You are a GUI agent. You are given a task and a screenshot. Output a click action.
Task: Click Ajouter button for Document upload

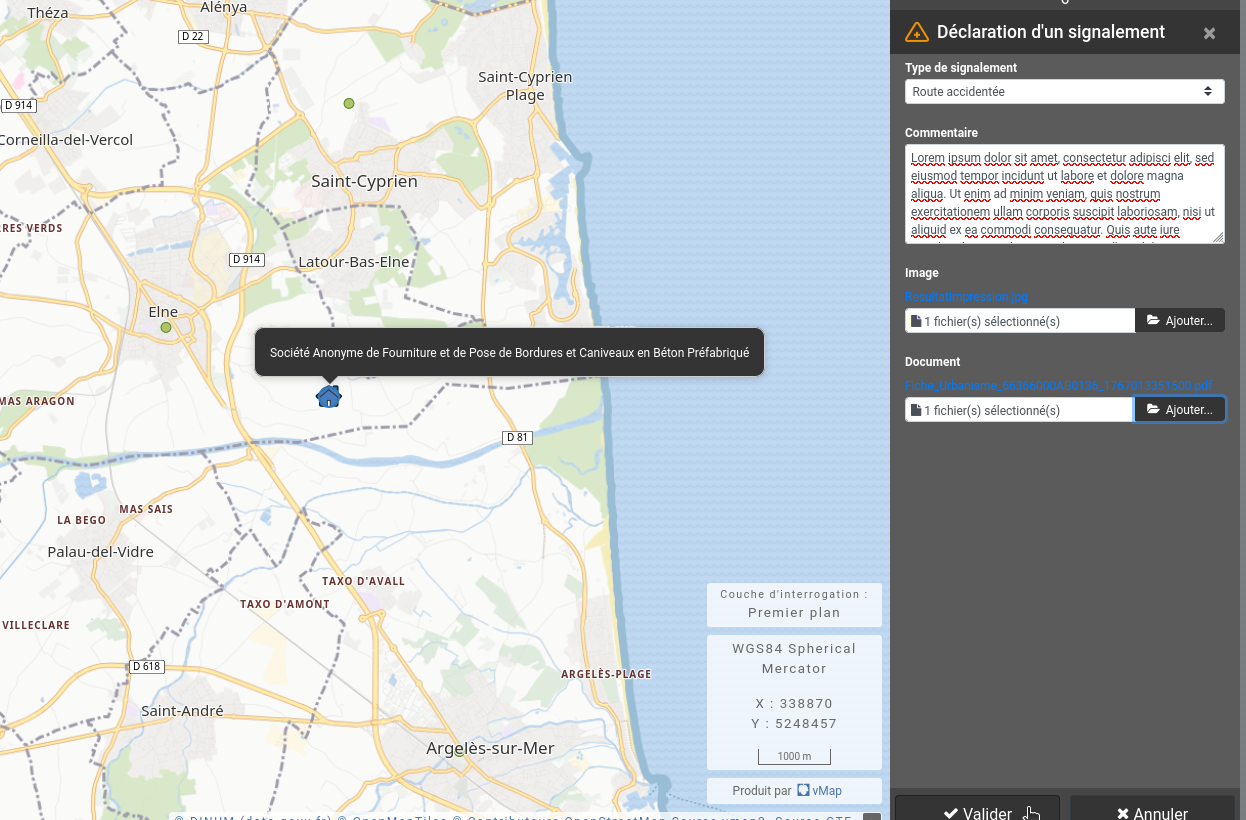(x=1179, y=410)
